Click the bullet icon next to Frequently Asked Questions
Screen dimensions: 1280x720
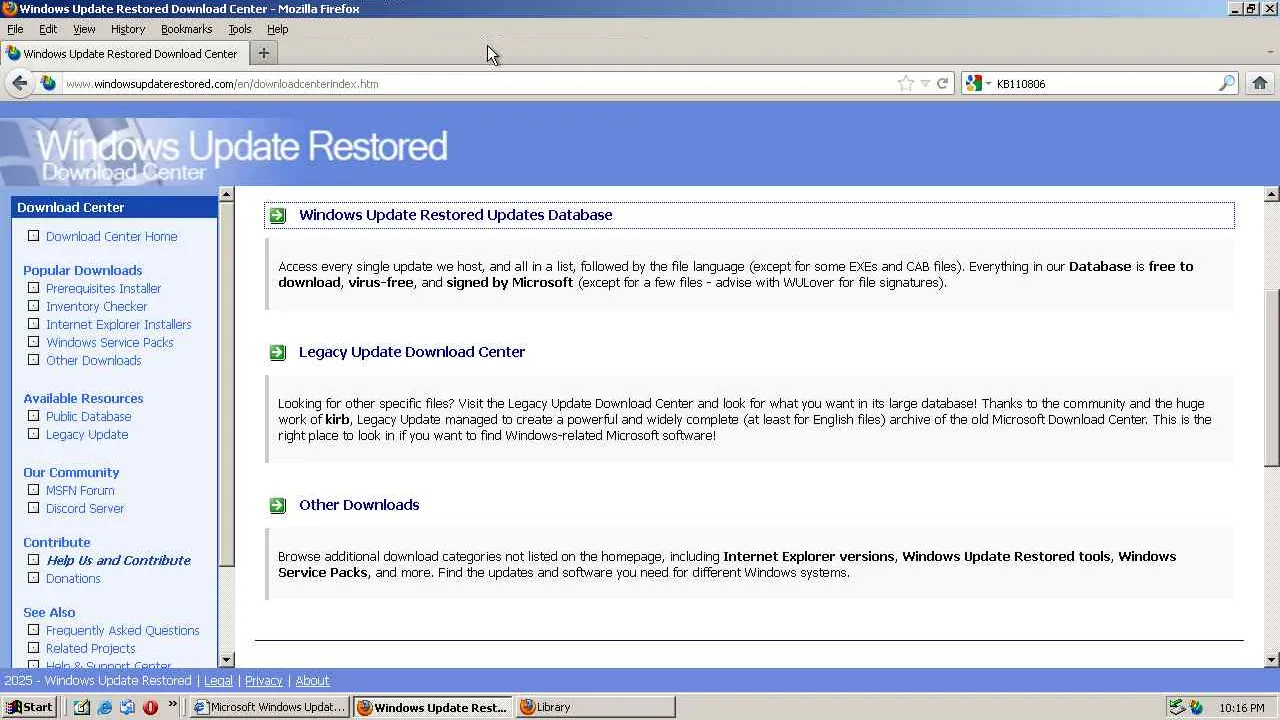coord(34,631)
